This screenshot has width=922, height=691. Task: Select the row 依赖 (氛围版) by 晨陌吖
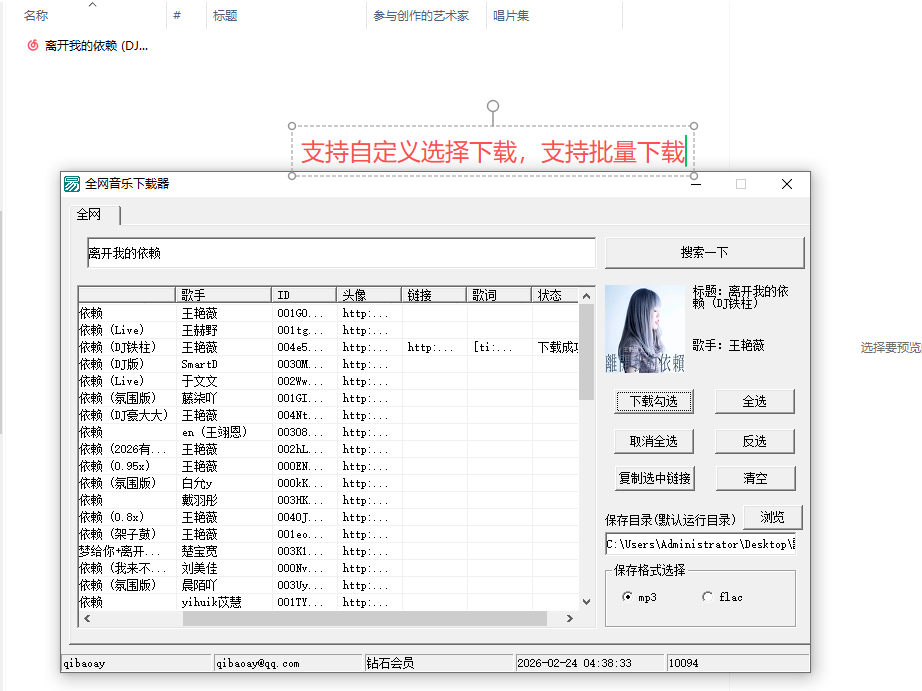coord(329,586)
